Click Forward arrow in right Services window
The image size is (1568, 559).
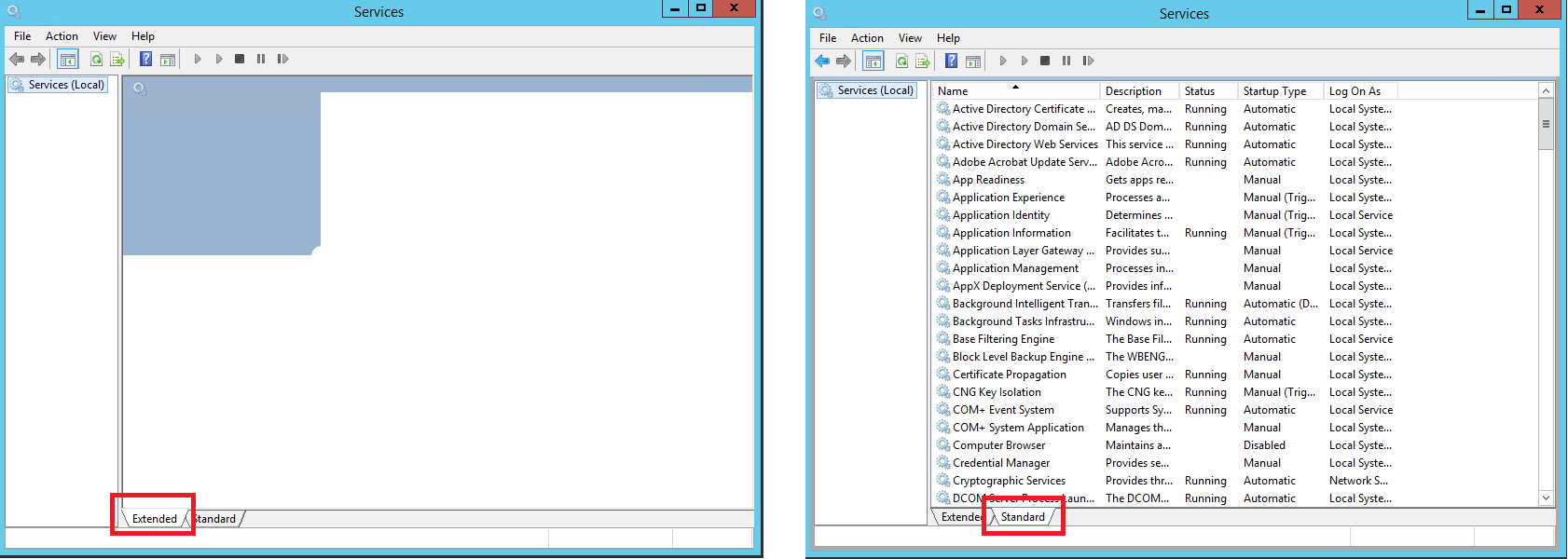(x=844, y=61)
